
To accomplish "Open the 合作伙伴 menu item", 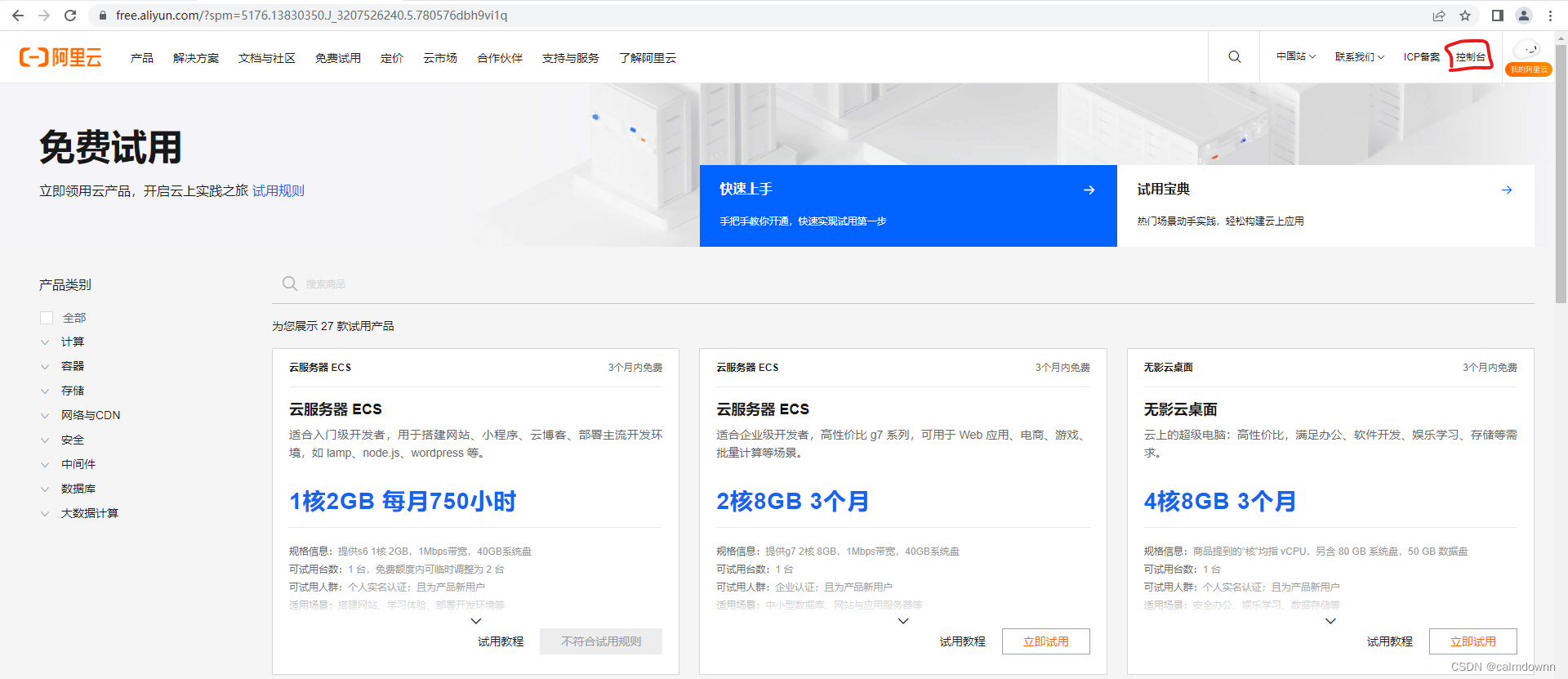I will click(x=500, y=58).
